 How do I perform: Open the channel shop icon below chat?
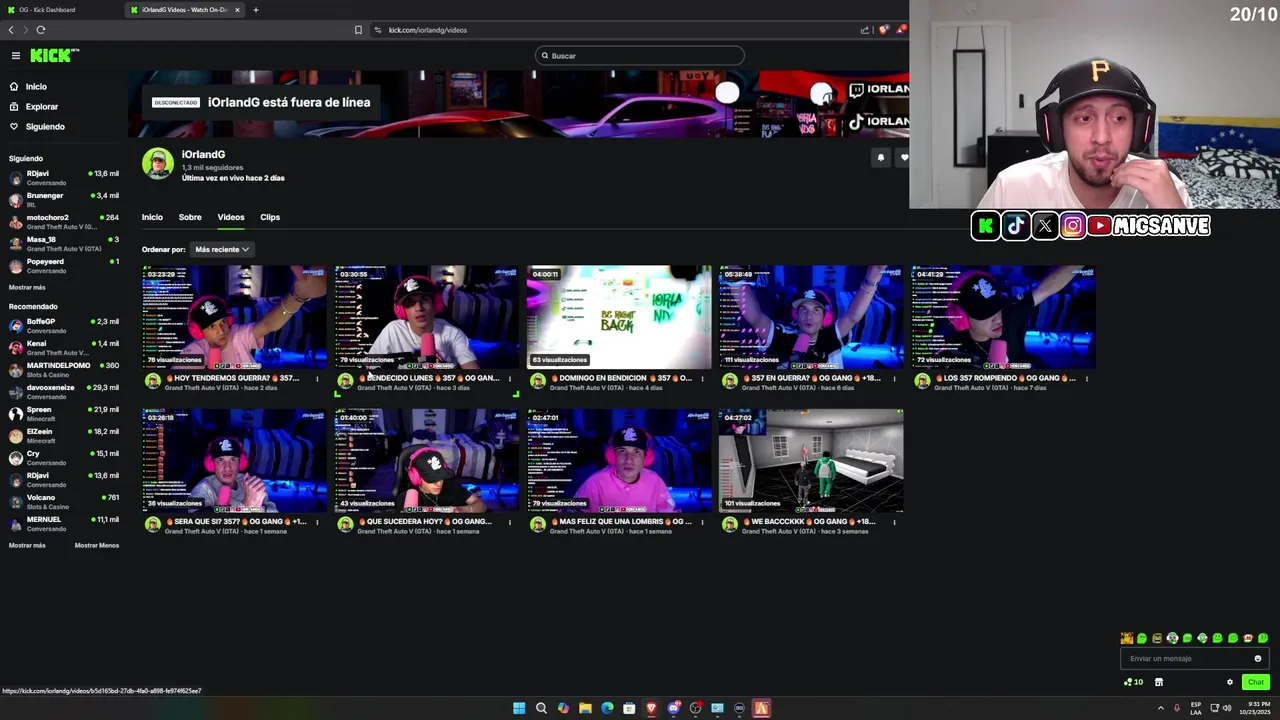point(1159,682)
